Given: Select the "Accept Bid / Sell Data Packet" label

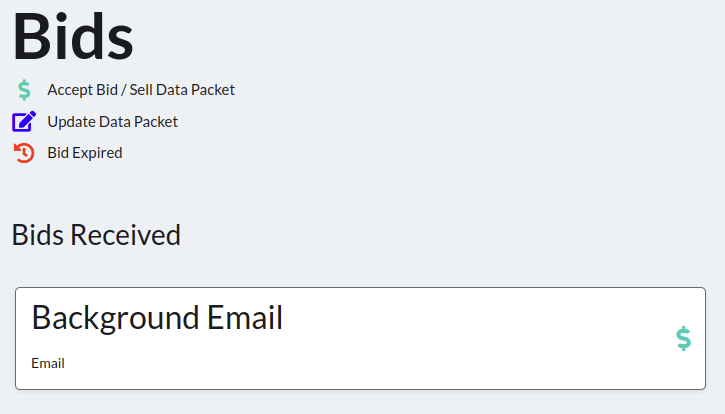Looking at the screenshot, I should coord(141,90).
